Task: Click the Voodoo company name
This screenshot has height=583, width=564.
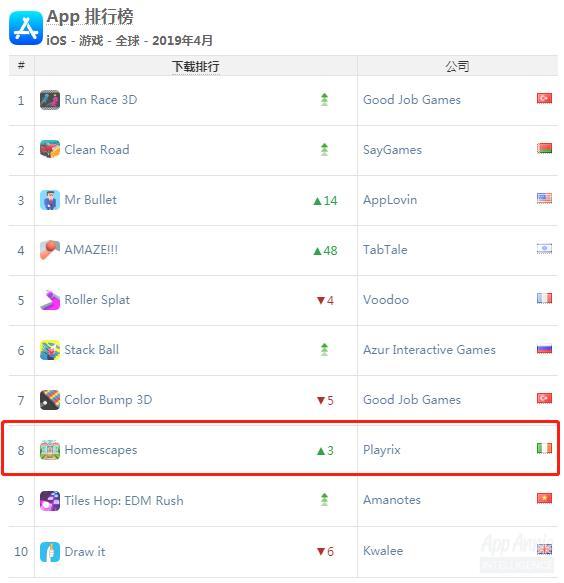Action: pos(386,300)
